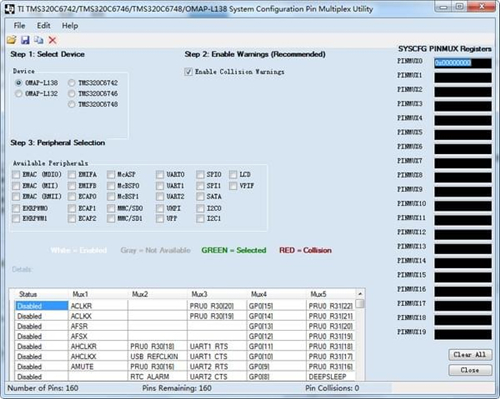The width and height of the screenshot is (500, 399).
Task: Select the ECAP0 peripheral checkbox
Action: coord(72,196)
